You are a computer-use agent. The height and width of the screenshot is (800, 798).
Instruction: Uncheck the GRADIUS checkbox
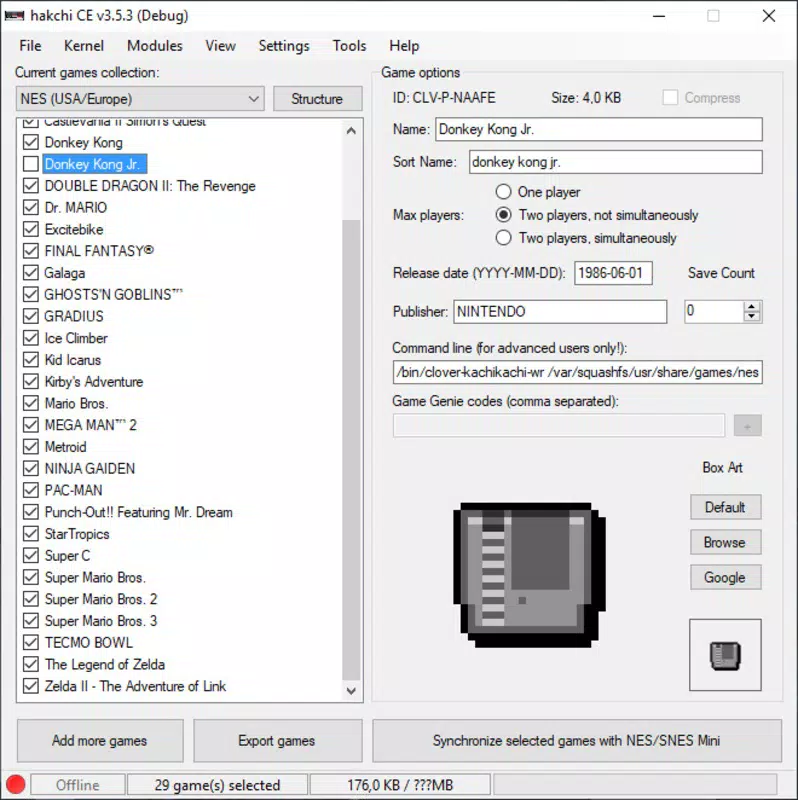[31, 316]
